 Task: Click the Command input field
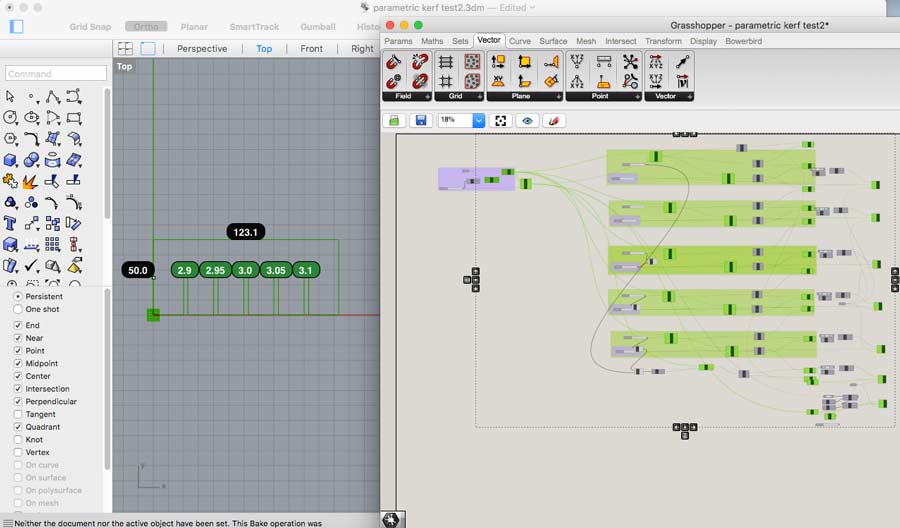(56, 73)
